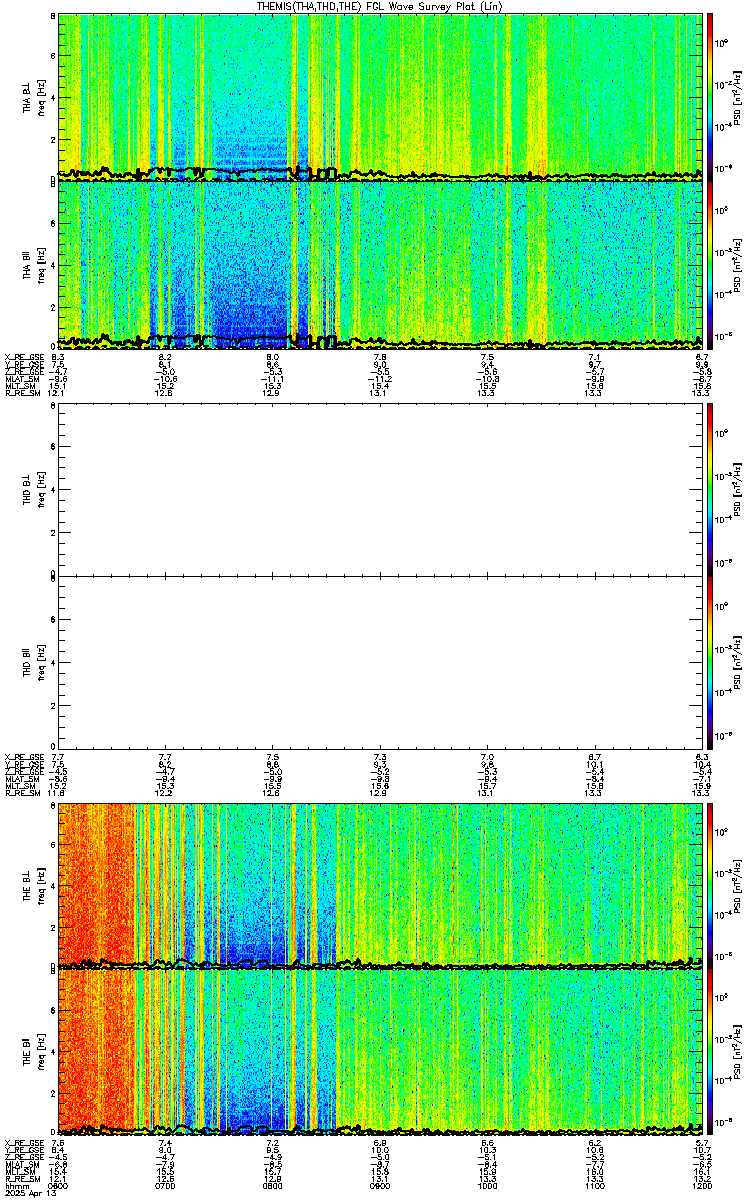This screenshot has width=750, height=1200.
Task: Click the 0700 time tick label
Action: [166, 1186]
